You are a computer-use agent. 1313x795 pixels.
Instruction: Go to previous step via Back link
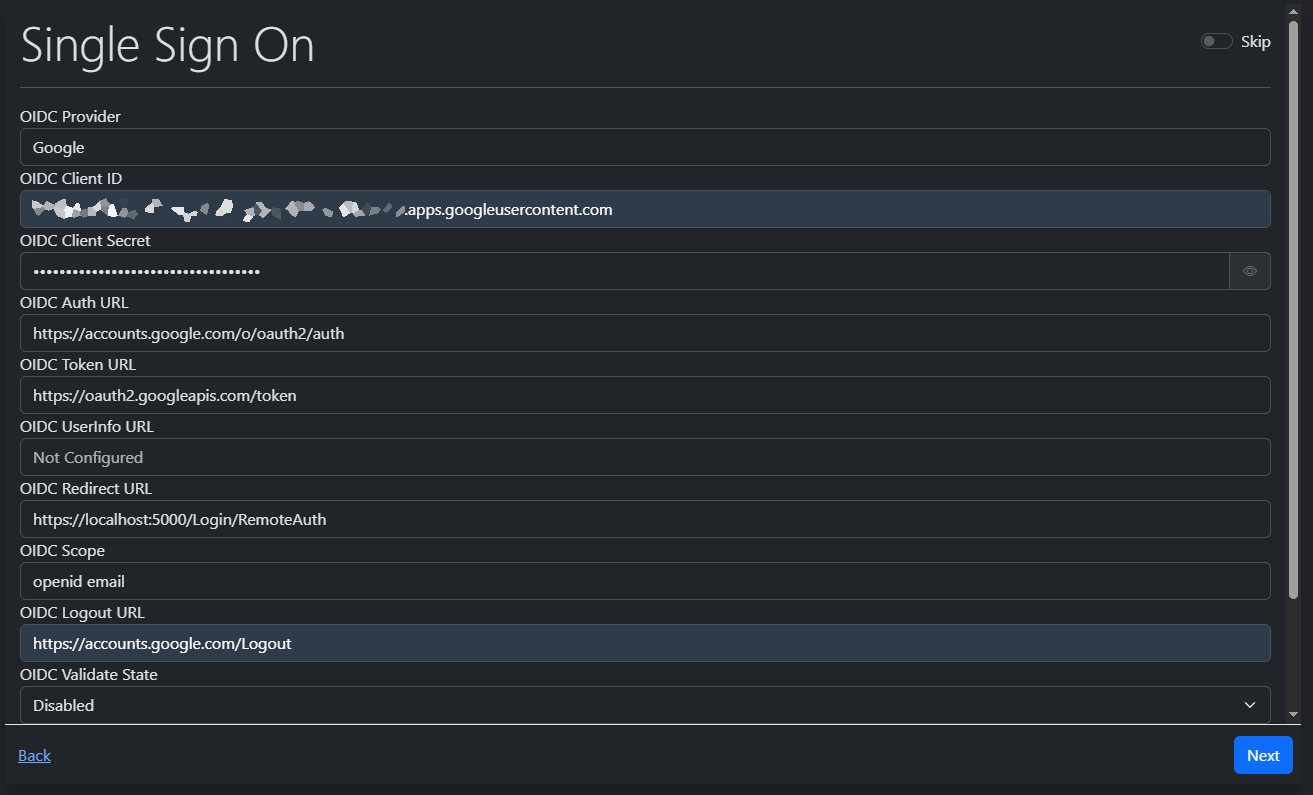(x=34, y=755)
